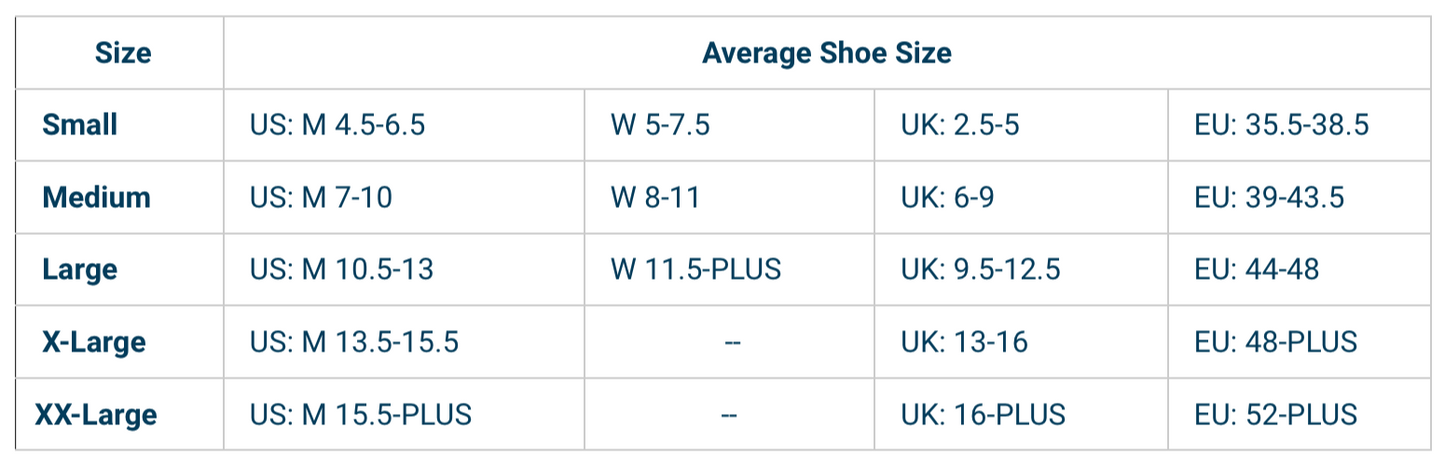The image size is (1445, 469).
Task: Click the W 8-11 cell
Action: 655,197
